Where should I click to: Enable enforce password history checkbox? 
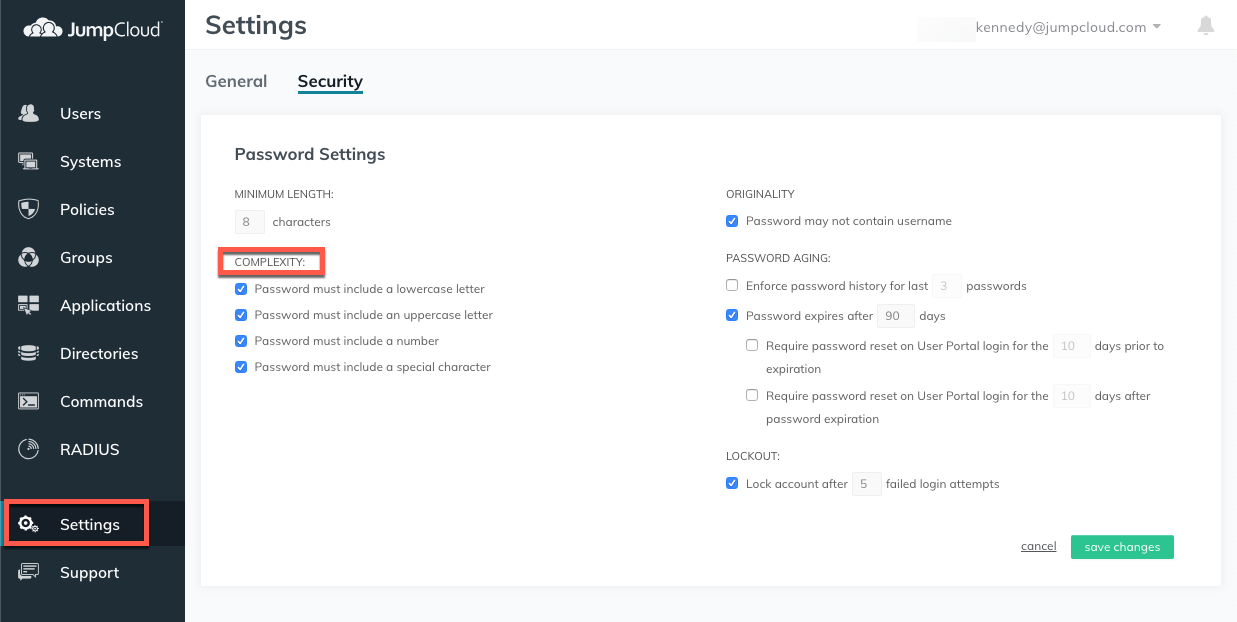732,286
